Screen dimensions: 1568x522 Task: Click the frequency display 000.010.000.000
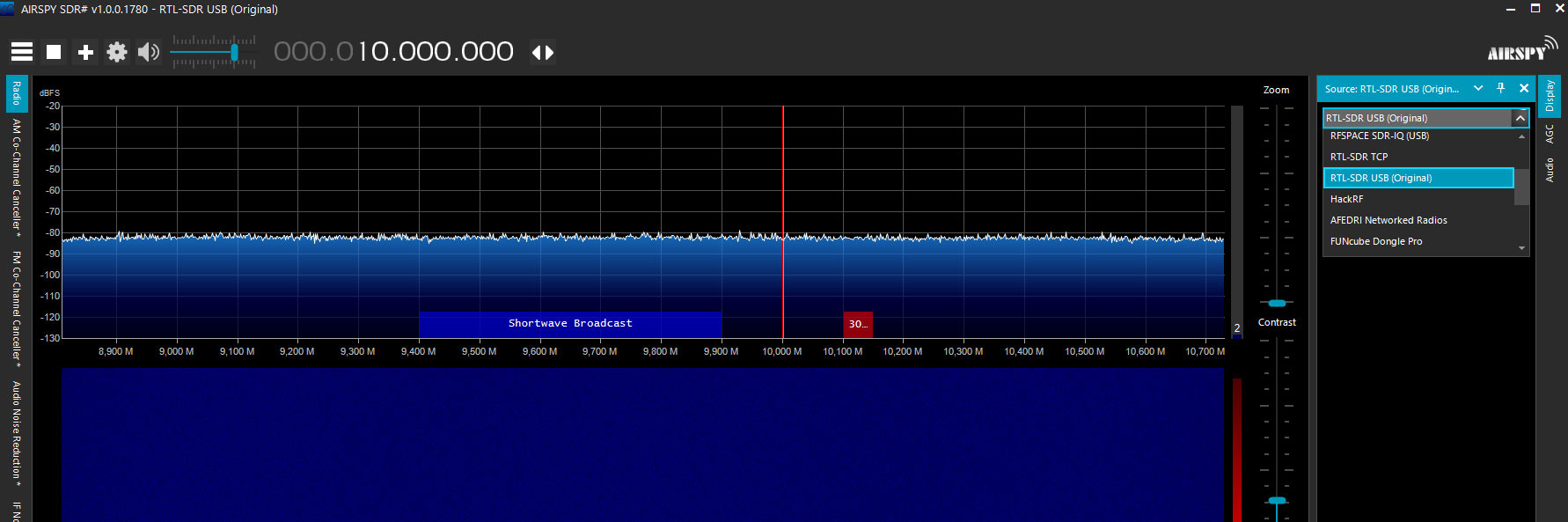coord(393,52)
